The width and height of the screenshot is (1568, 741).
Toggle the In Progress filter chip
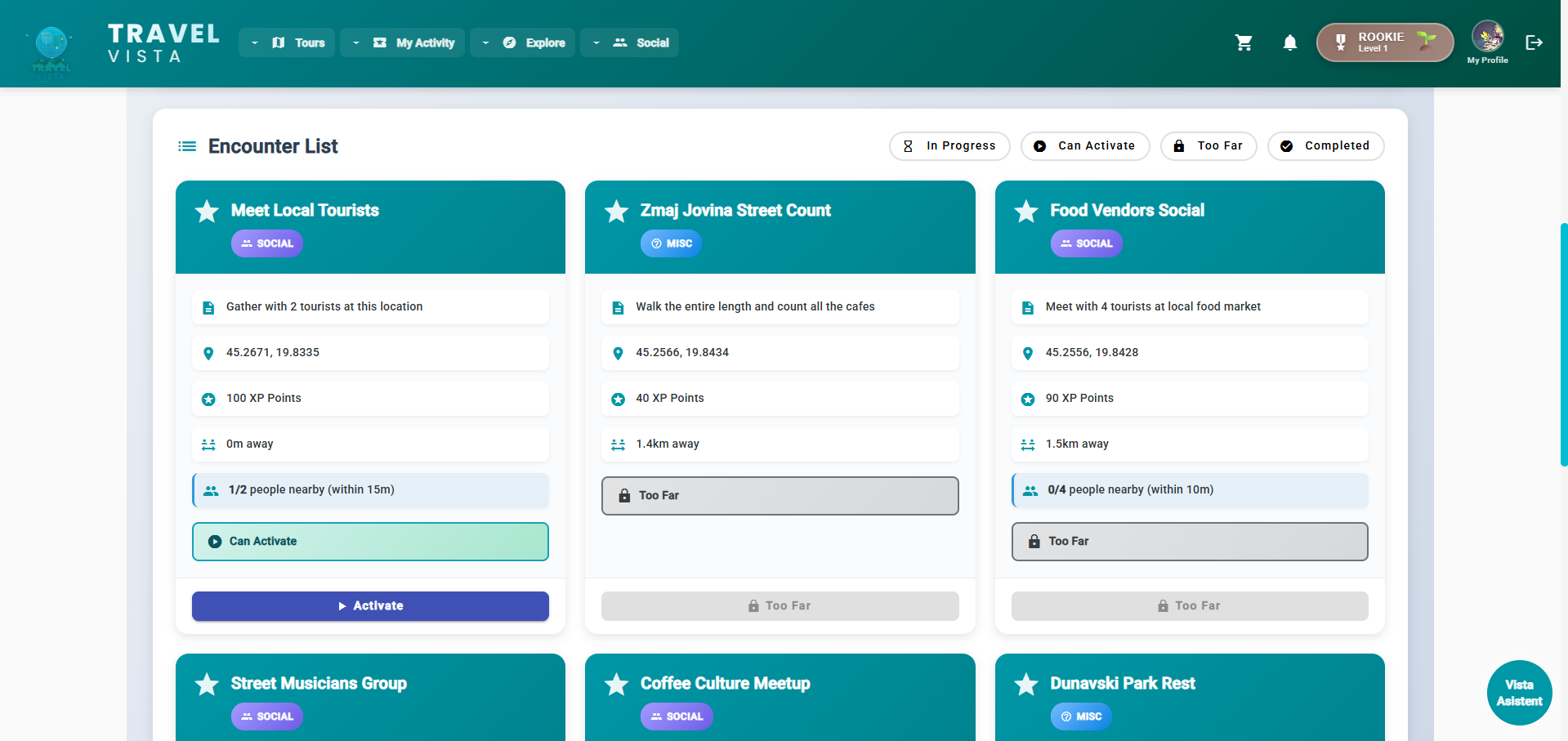tap(949, 146)
